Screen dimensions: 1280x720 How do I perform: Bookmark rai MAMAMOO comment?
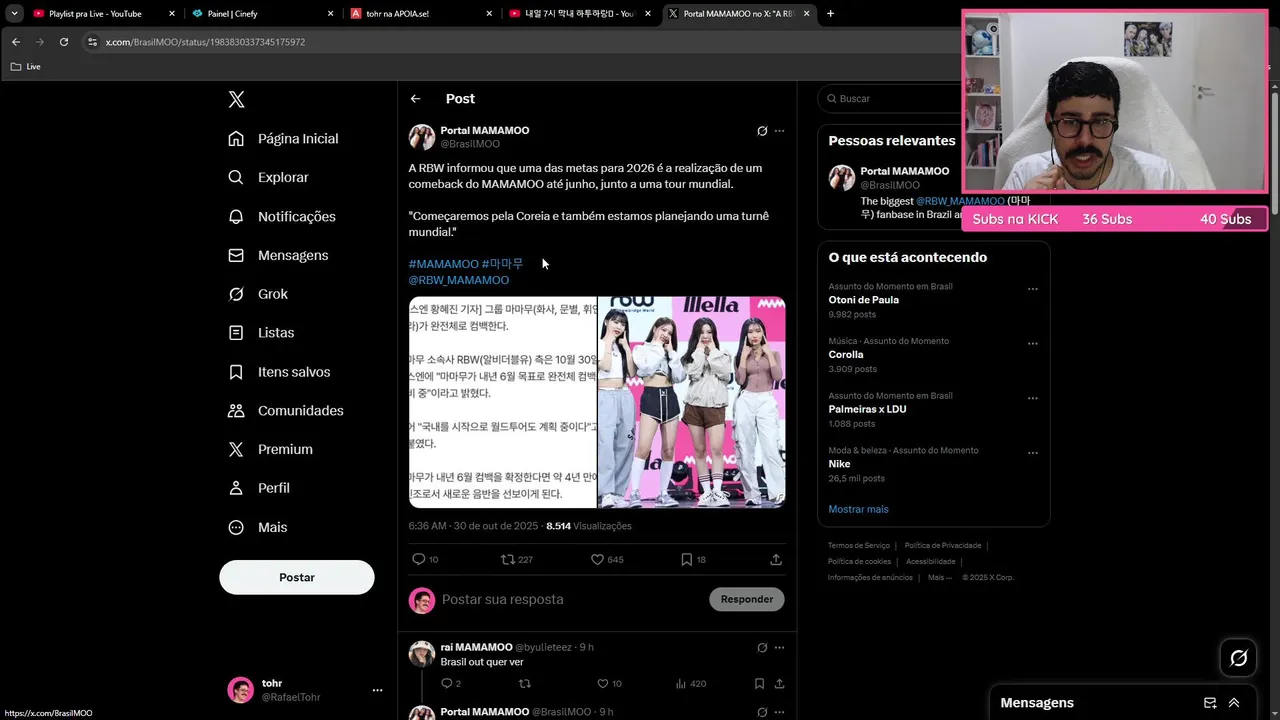pos(759,684)
